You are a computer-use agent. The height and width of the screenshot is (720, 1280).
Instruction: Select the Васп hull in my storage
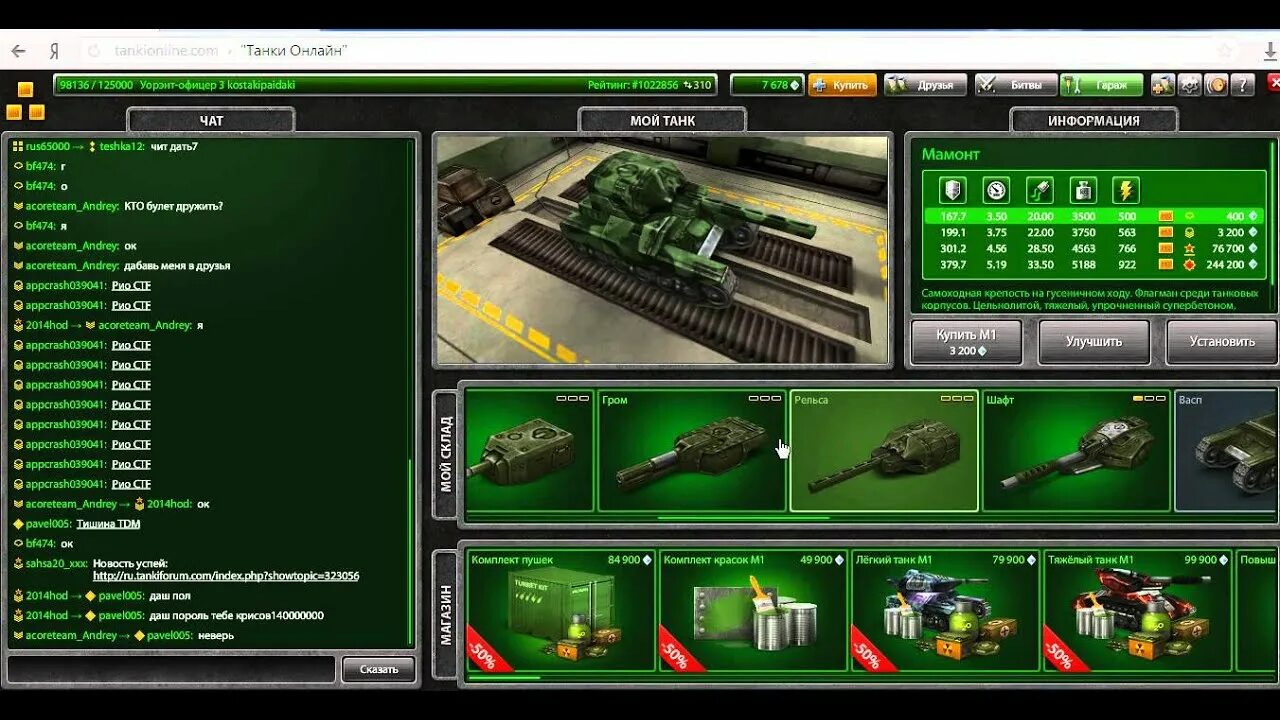point(1227,450)
